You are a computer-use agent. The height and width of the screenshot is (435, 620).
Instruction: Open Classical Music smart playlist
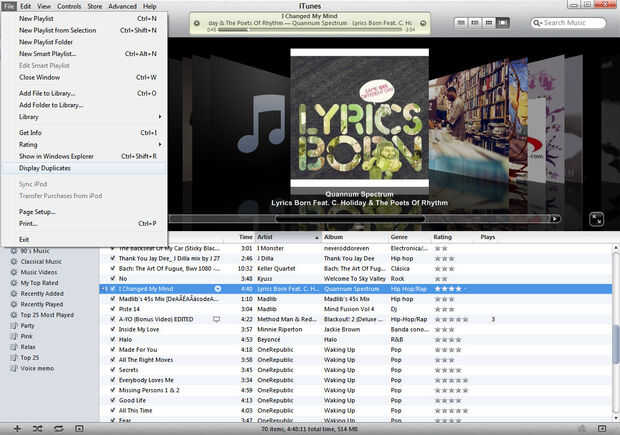[x=41, y=261]
